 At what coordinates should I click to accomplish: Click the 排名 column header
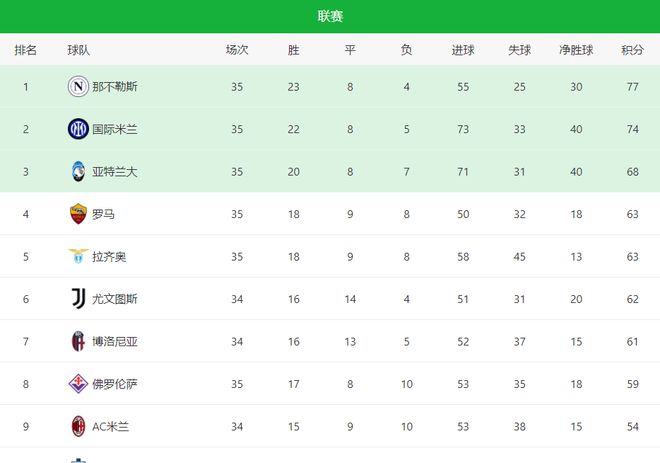point(26,50)
